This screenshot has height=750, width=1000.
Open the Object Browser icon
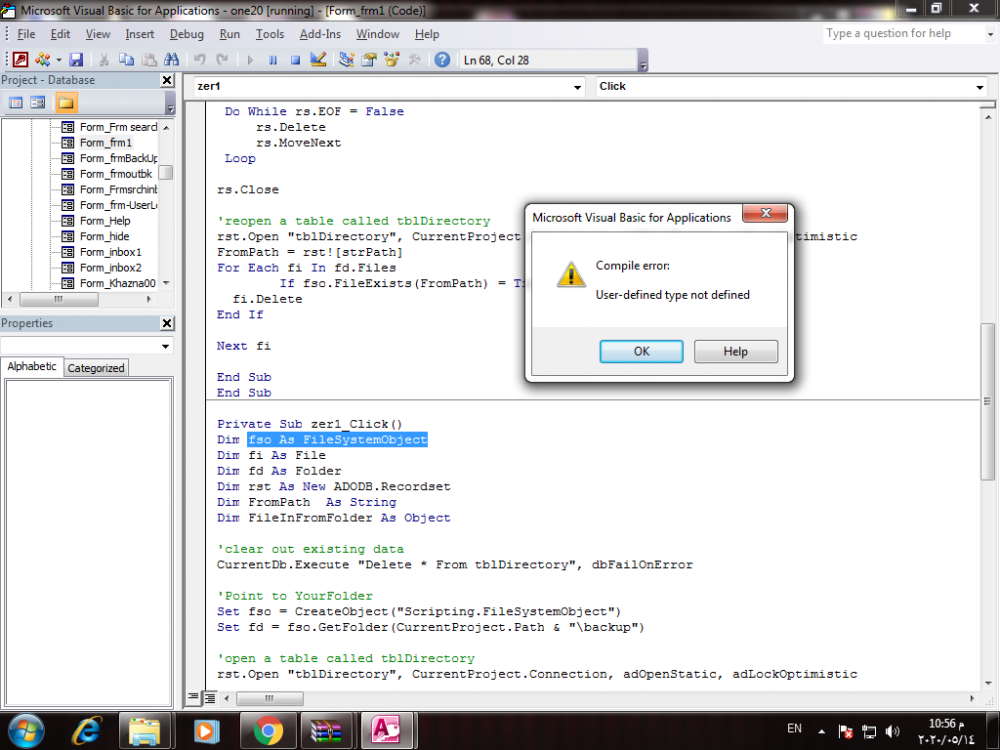pos(392,59)
